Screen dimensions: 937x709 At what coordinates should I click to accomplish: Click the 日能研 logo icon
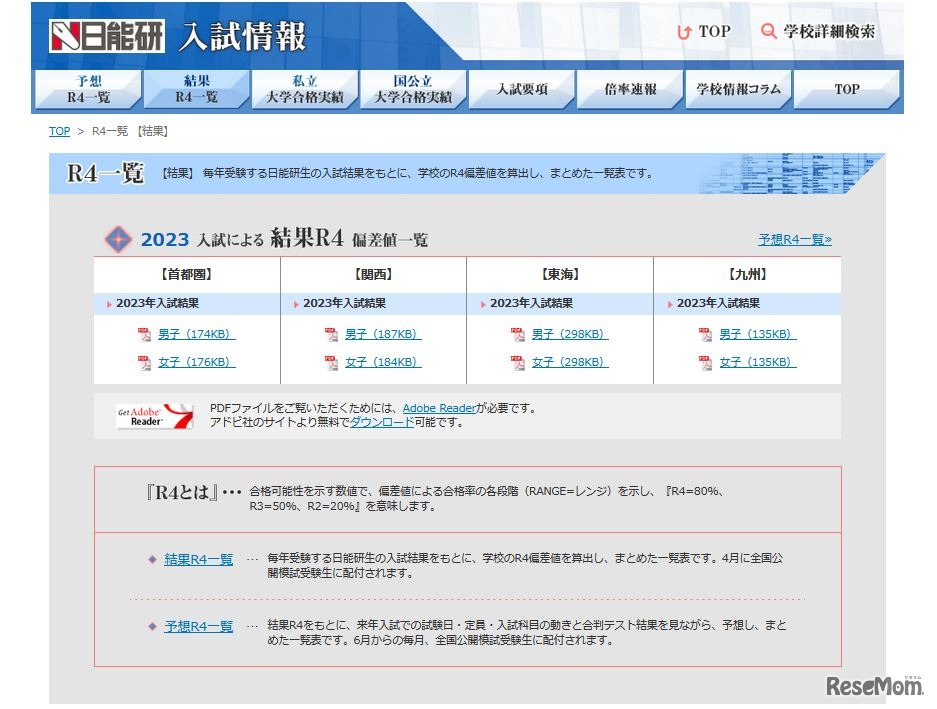click(x=68, y=31)
